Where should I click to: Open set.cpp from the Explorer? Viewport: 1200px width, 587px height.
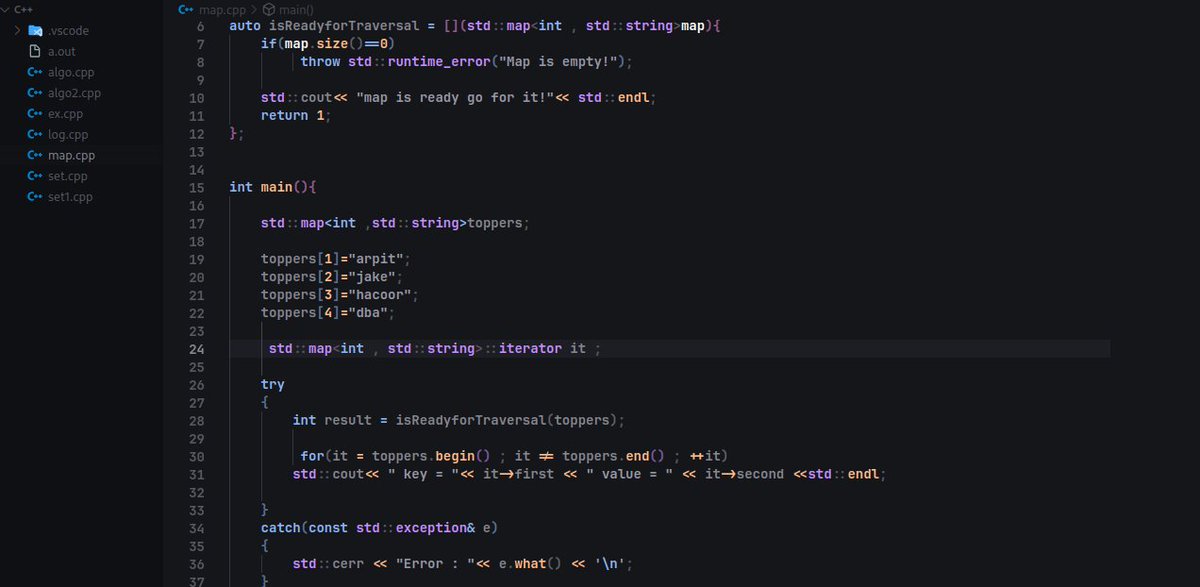tap(66, 176)
